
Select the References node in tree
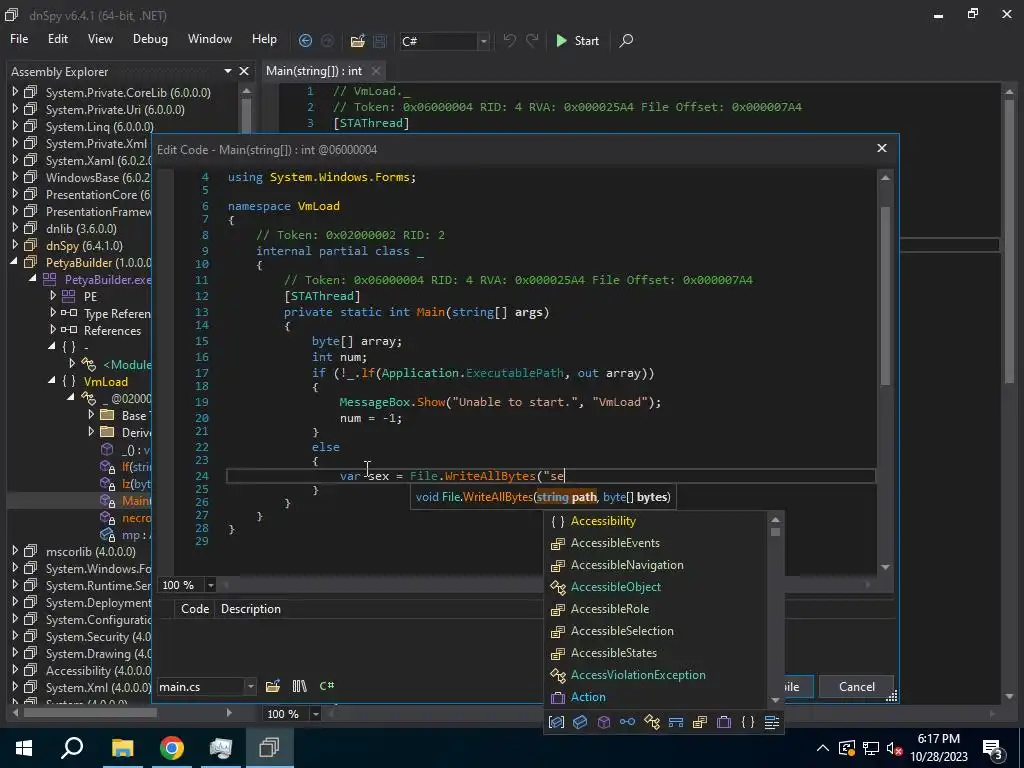(112, 330)
